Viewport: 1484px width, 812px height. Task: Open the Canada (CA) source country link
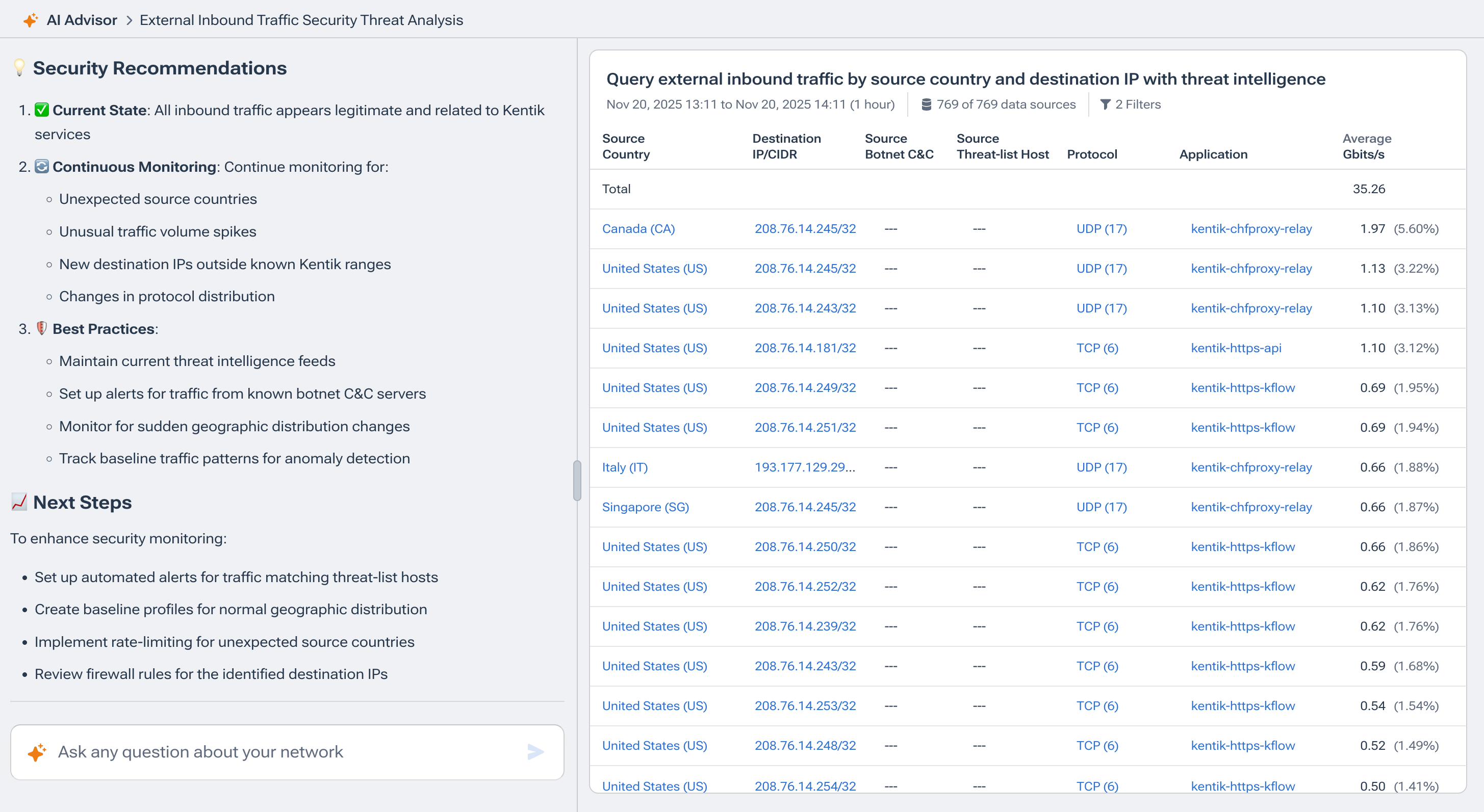(638, 229)
